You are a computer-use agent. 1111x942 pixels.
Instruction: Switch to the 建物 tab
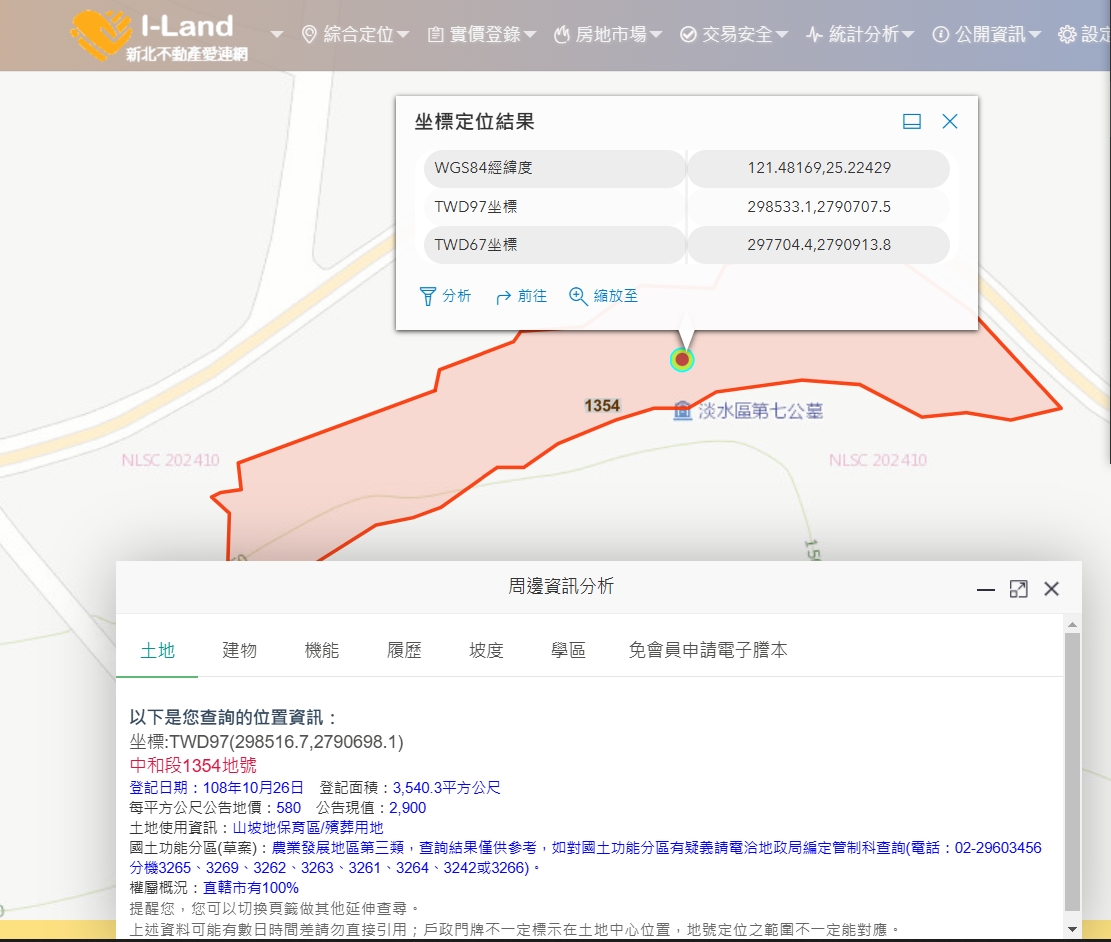point(240,650)
